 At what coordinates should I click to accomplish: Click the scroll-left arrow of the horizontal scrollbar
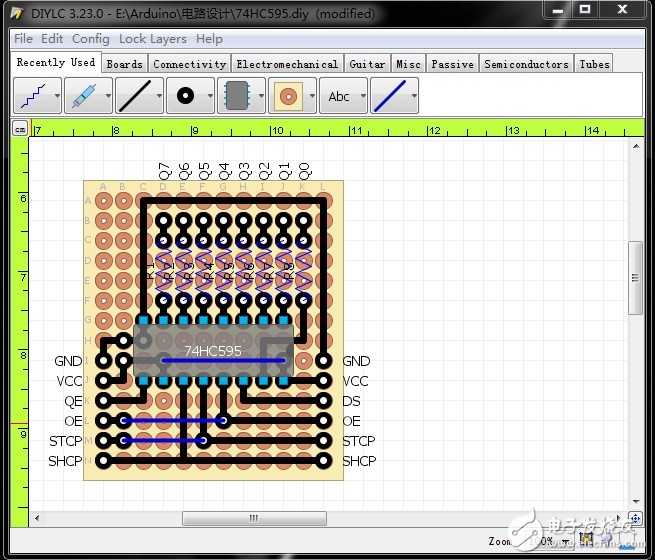pos(37,519)
